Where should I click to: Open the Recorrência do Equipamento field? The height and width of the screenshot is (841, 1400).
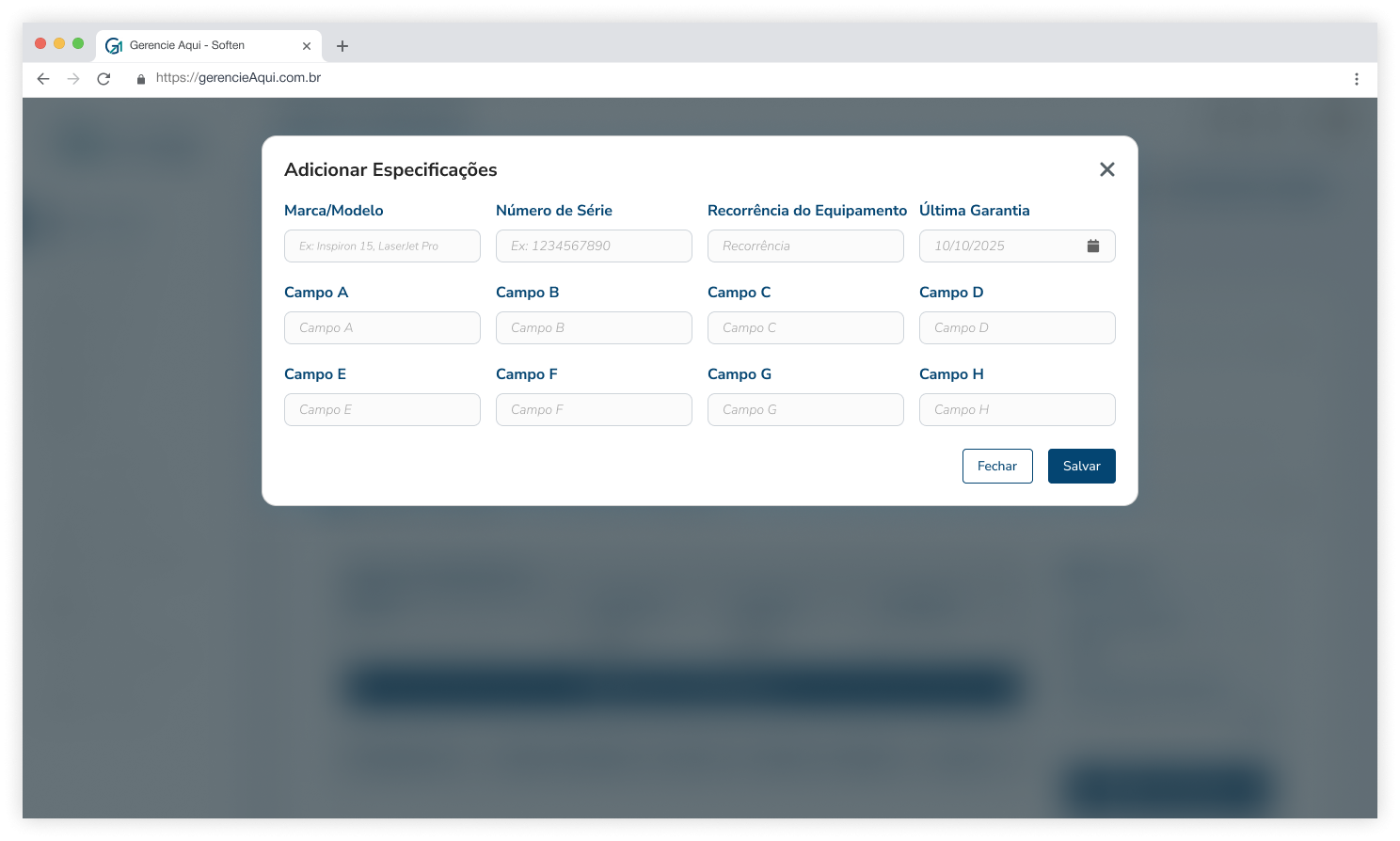pyautogui.click(x=805, y=246)
